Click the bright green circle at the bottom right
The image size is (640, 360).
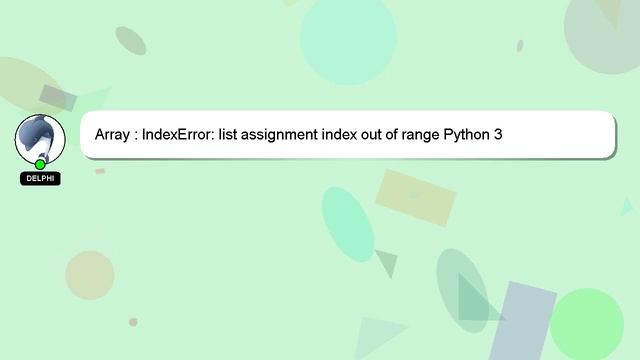point(587,324)
